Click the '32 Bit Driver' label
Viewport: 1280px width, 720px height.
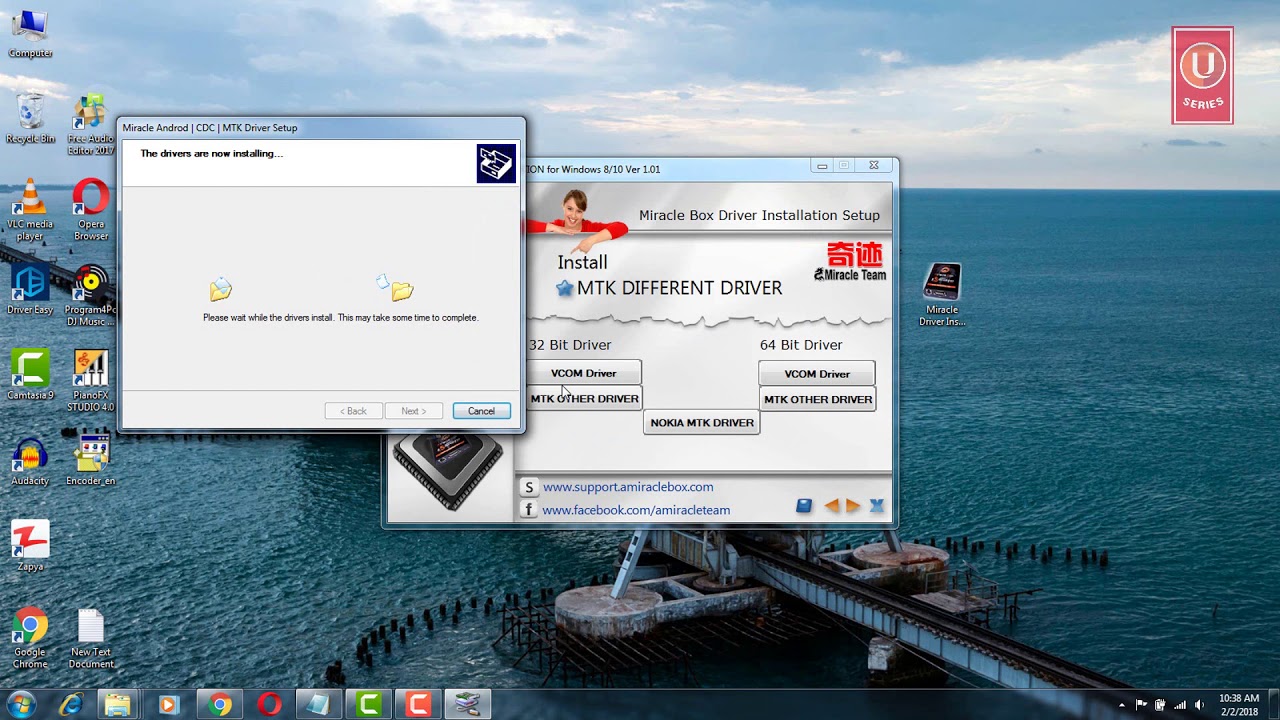pos(570,345)
